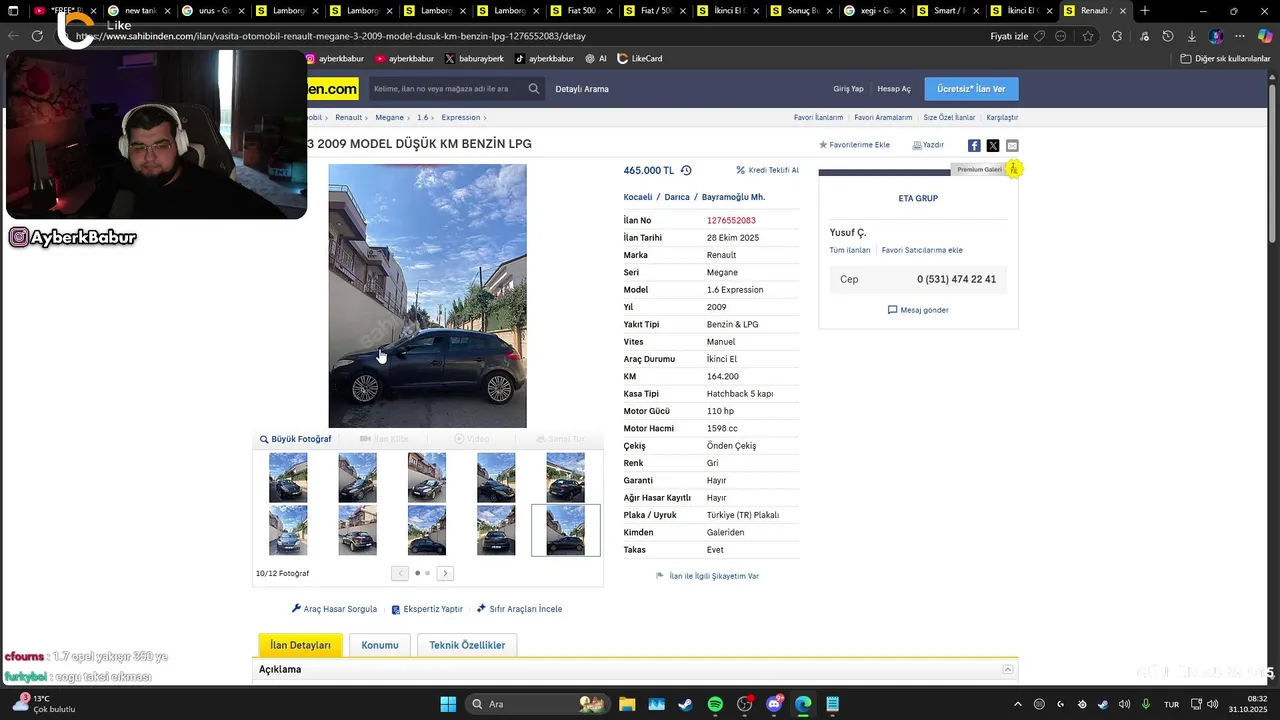Switch to the Konumu tab
The height and width of the screenshot is (720, 1280).
[380, 645]
